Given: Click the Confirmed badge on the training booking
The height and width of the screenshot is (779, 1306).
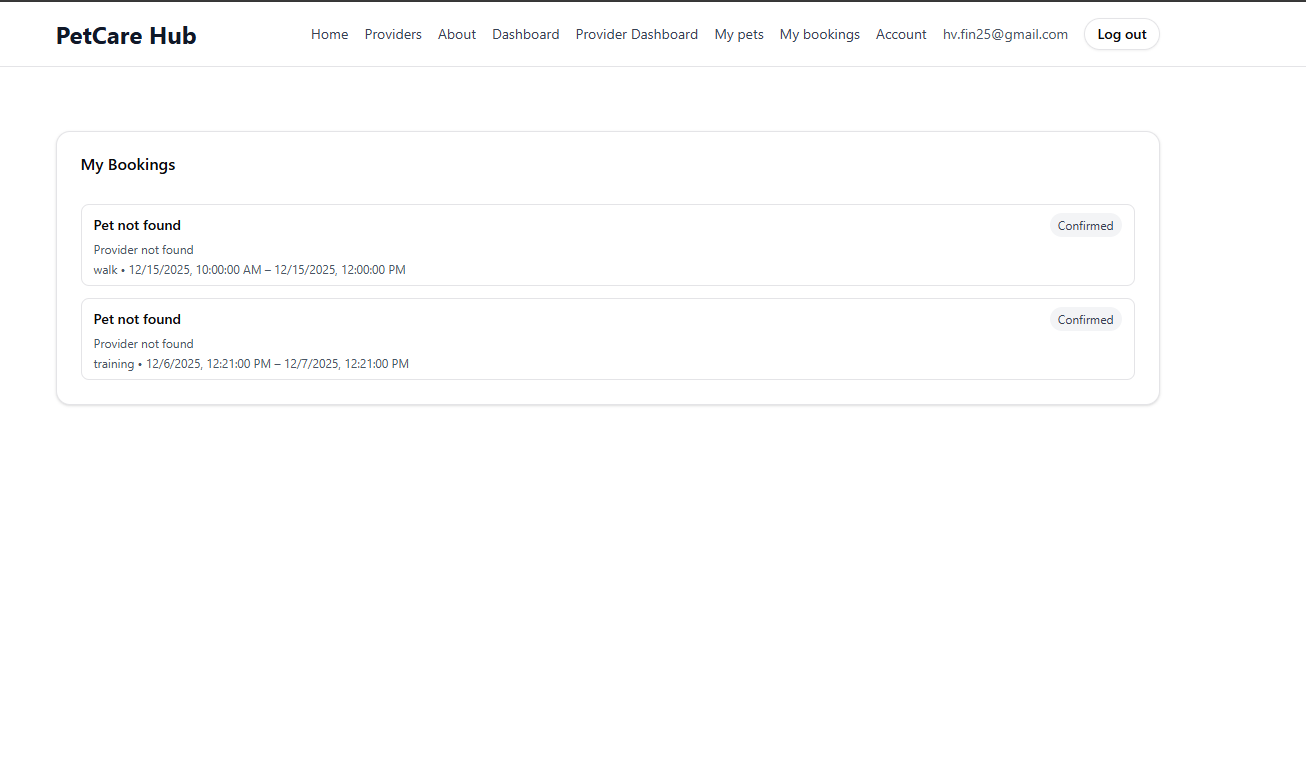Looking at the screenshot, I should (1085, 319).
